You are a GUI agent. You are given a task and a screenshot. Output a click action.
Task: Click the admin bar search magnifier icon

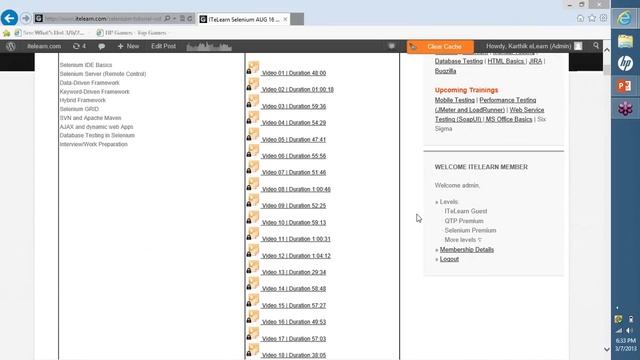pos(596,46)
